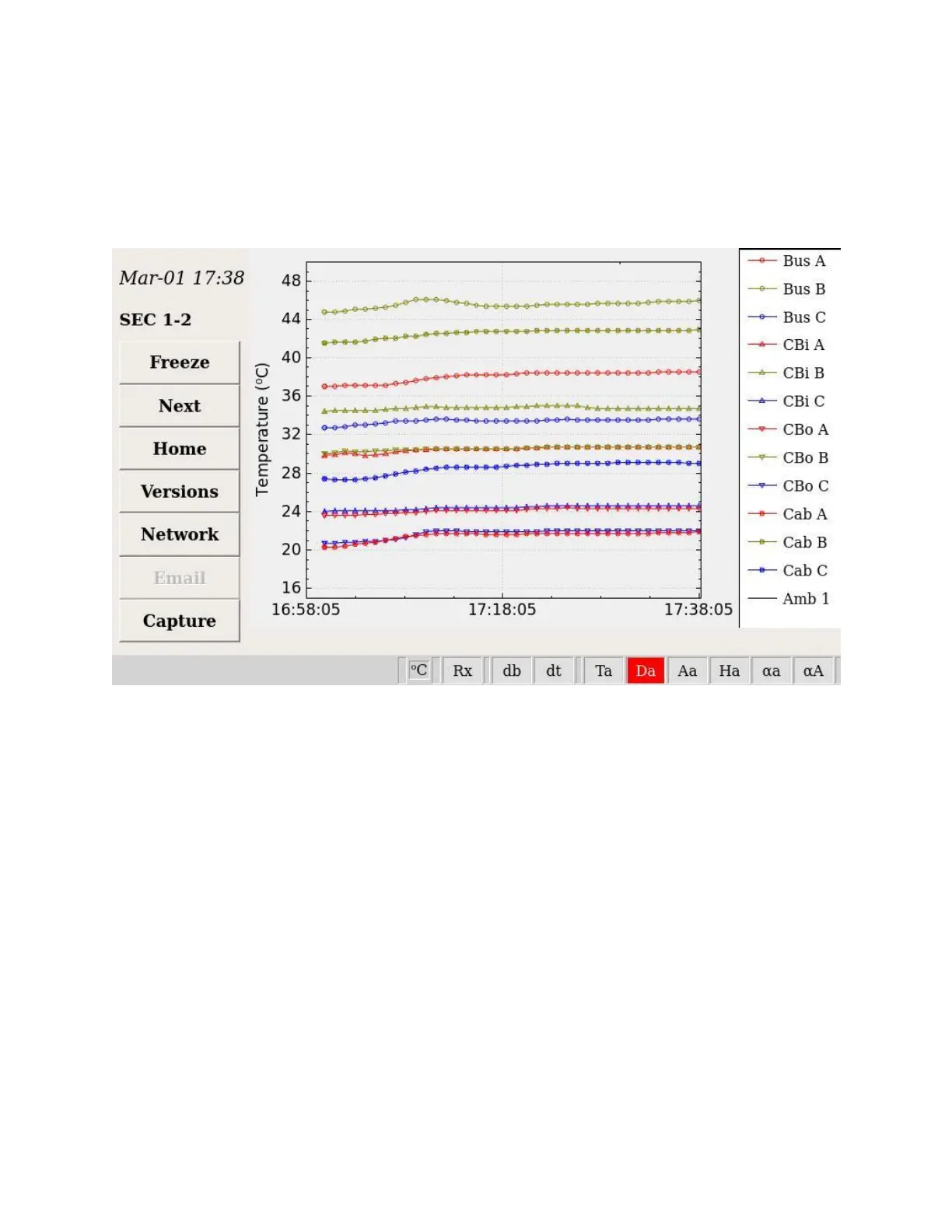Switch to the αa view

(x=772, y=670)
